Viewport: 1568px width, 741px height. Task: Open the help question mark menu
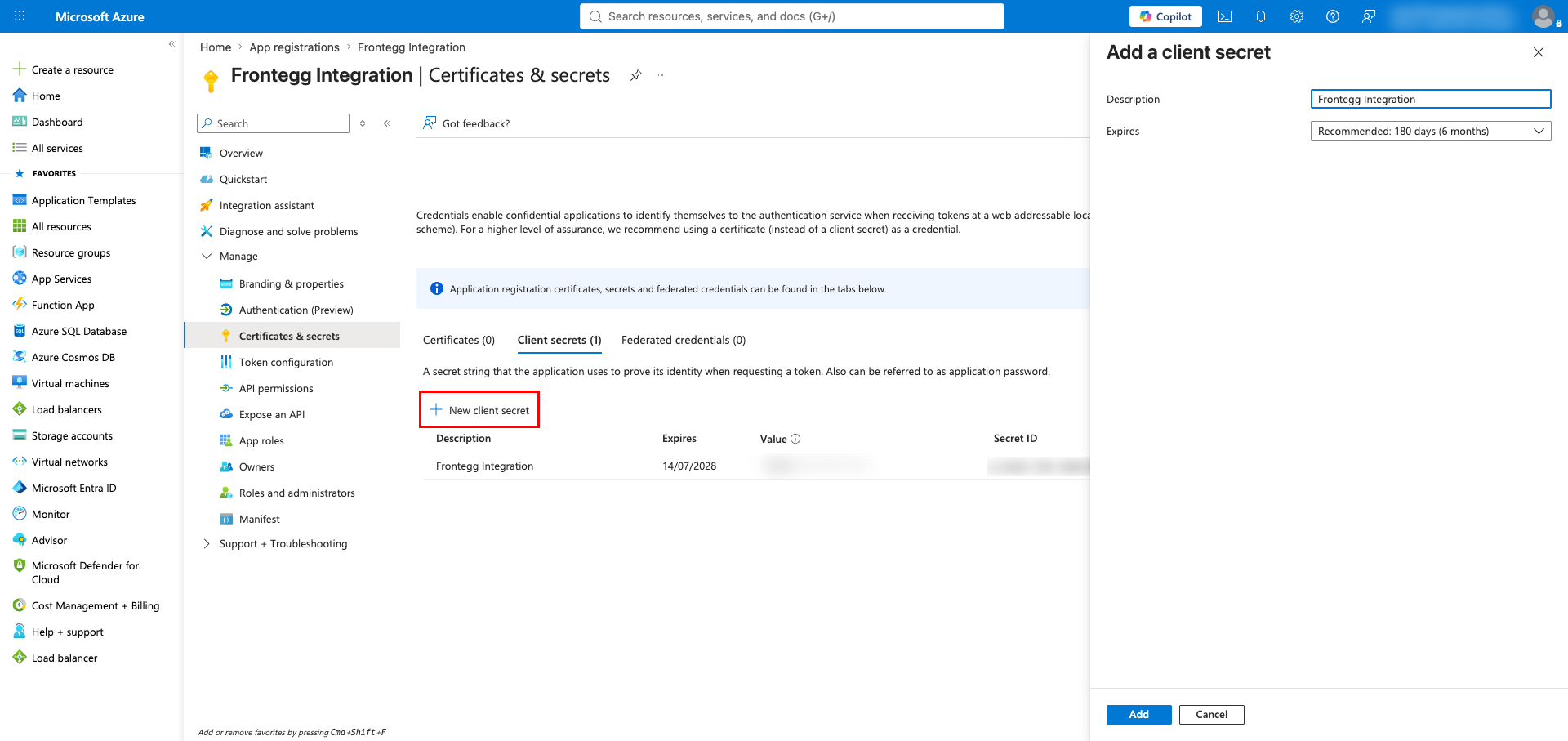click(1333, 16)
